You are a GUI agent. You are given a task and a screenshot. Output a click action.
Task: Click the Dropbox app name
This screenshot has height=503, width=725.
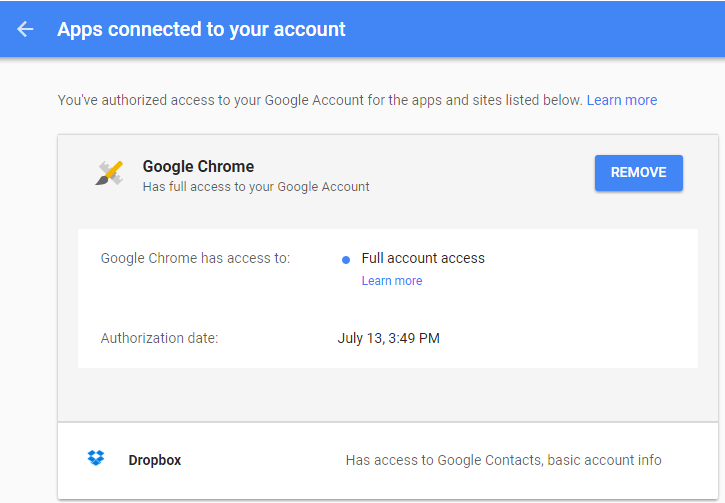pyautogui.click(x=154, y=460)
